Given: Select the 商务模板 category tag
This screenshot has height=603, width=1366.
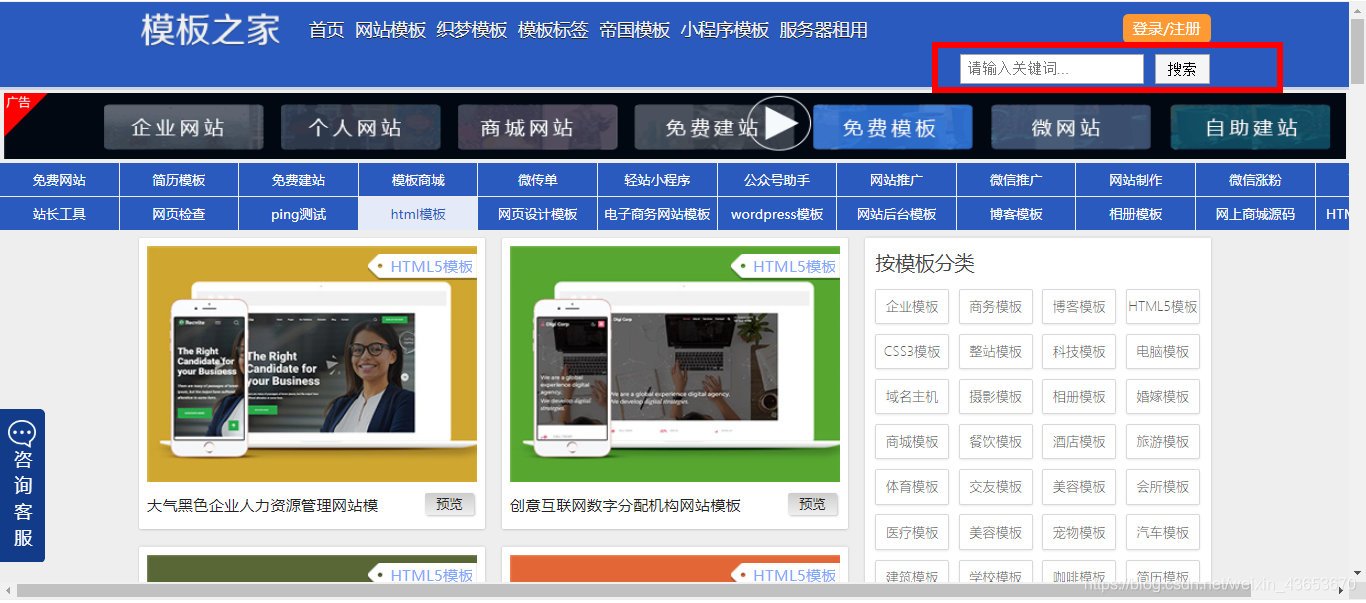Looking at the screenshot, I should pos(996,307).
